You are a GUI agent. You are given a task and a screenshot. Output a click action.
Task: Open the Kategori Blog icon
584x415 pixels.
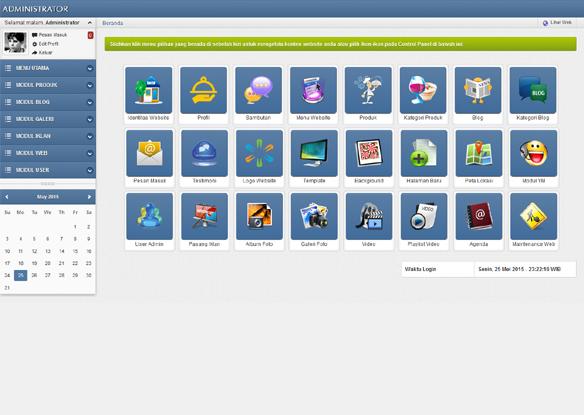point(533,91)
